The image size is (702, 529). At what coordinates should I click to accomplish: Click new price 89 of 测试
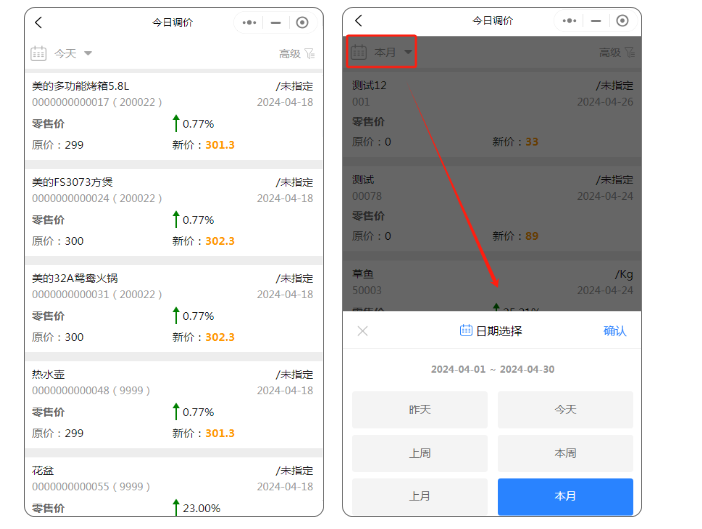pyautogui.click(x=532, y=236)
